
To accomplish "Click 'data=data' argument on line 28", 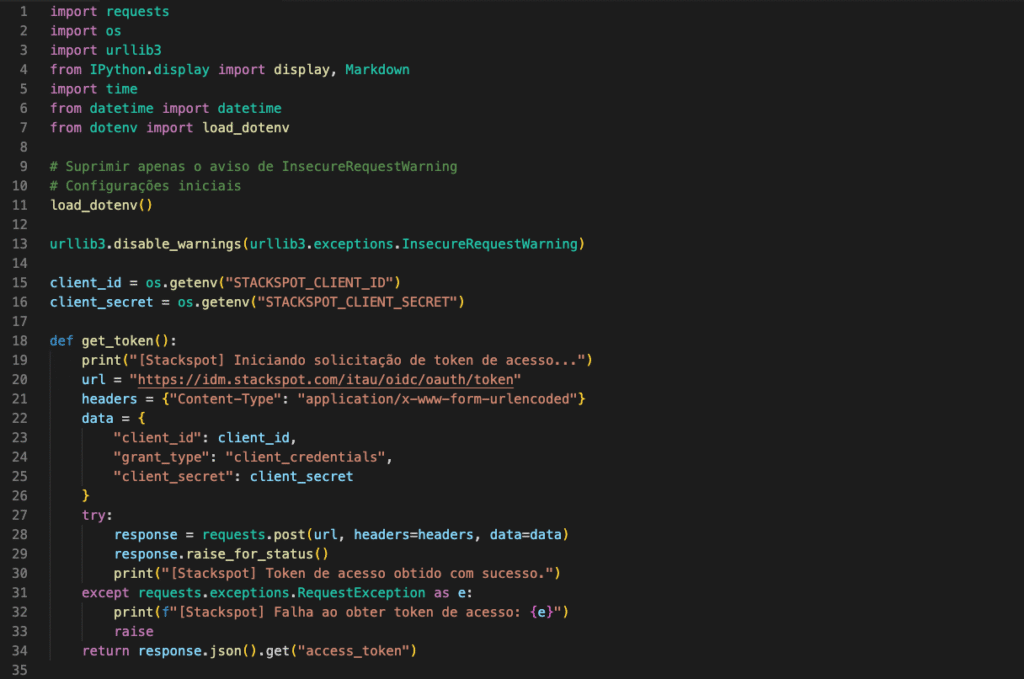I will (x=525, y=535).
